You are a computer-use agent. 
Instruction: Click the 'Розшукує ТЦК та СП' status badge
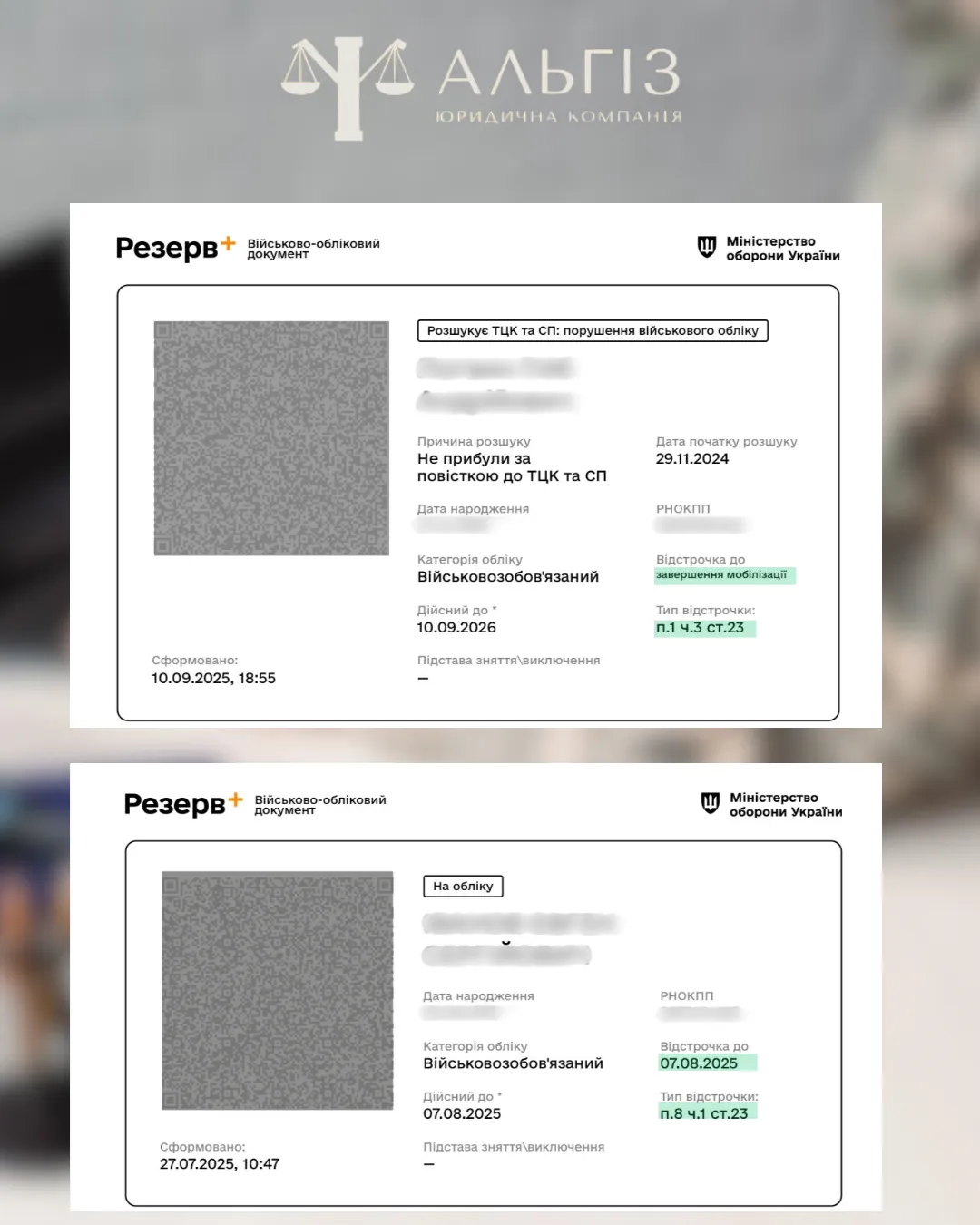[593, 330]
